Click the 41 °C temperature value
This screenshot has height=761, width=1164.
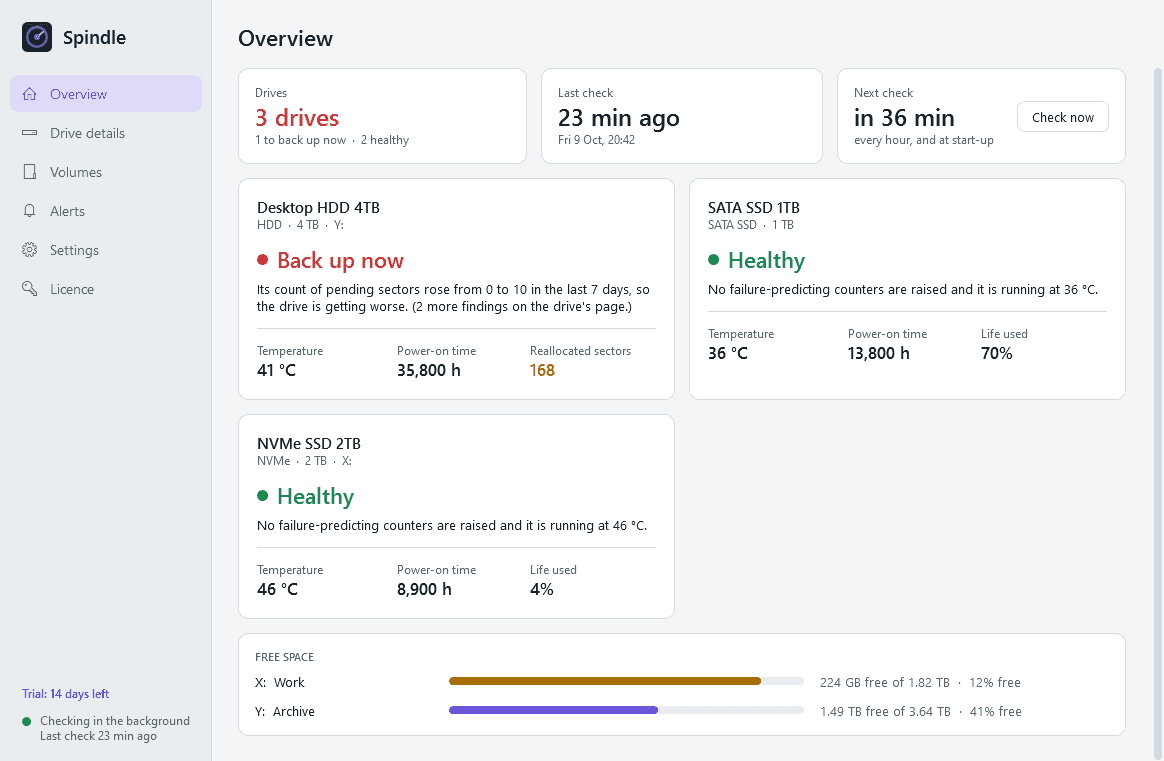tap(276, 370)
